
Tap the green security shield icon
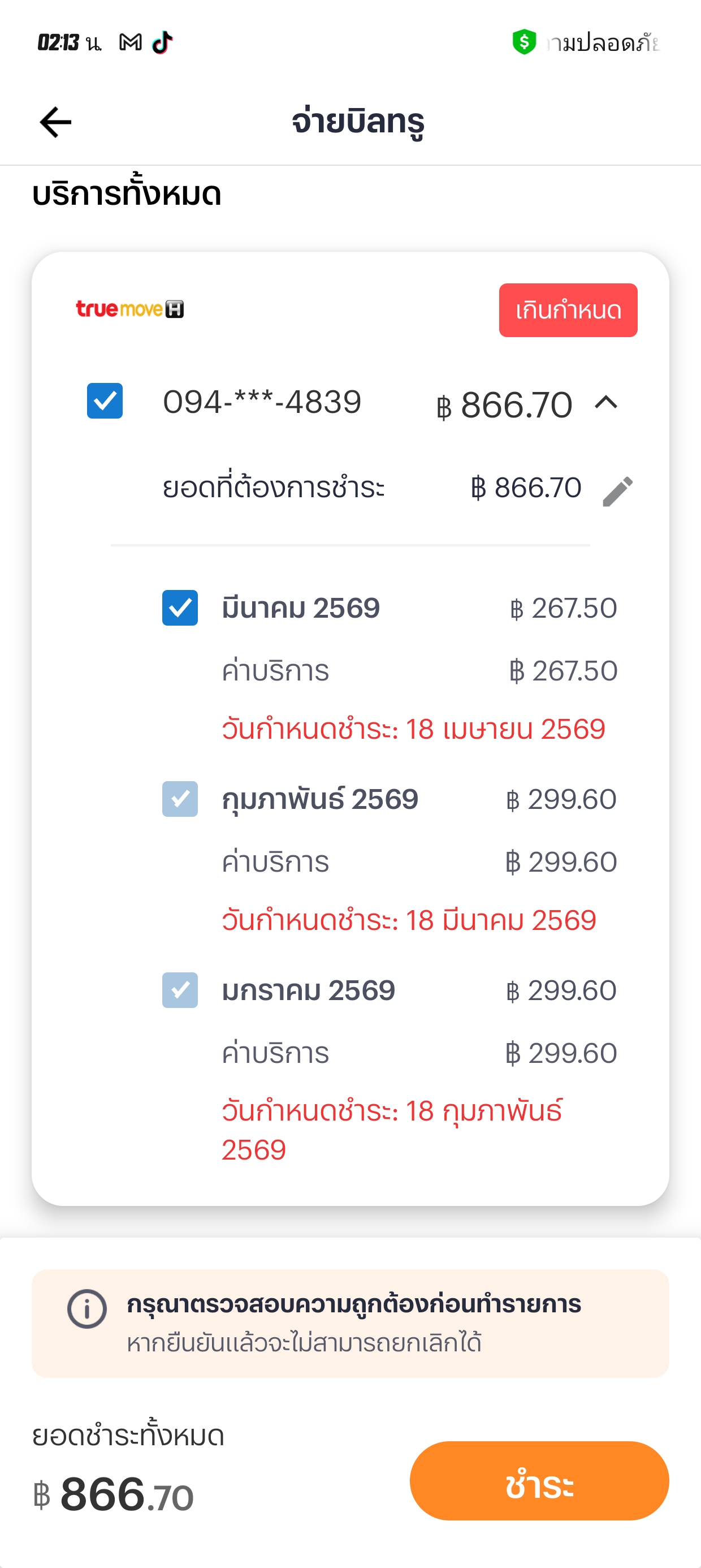click(x=524, y=42)
